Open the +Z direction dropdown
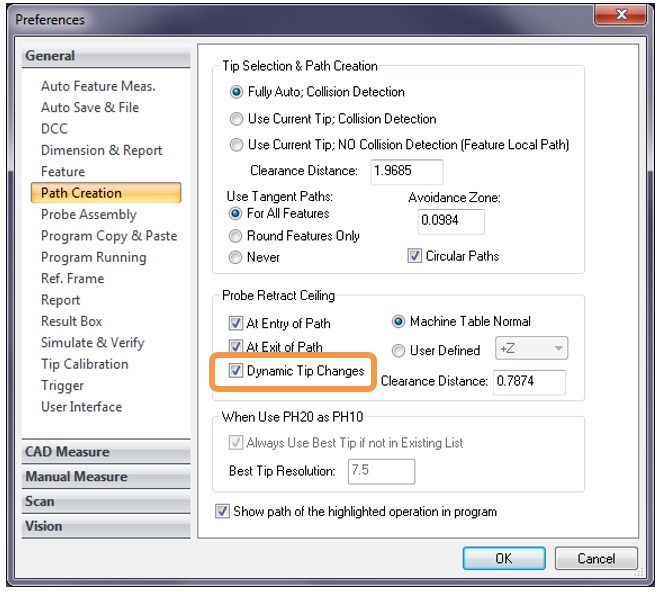Screen dimensions: 659x592 pos(531,348)
